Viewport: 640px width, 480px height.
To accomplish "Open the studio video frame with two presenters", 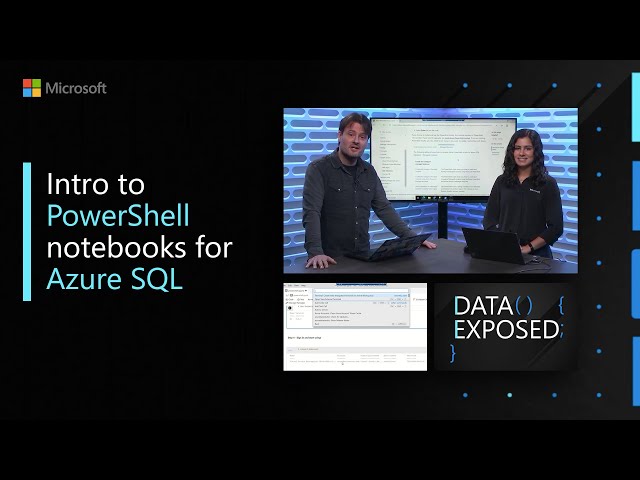I will [x=431, y=191].
